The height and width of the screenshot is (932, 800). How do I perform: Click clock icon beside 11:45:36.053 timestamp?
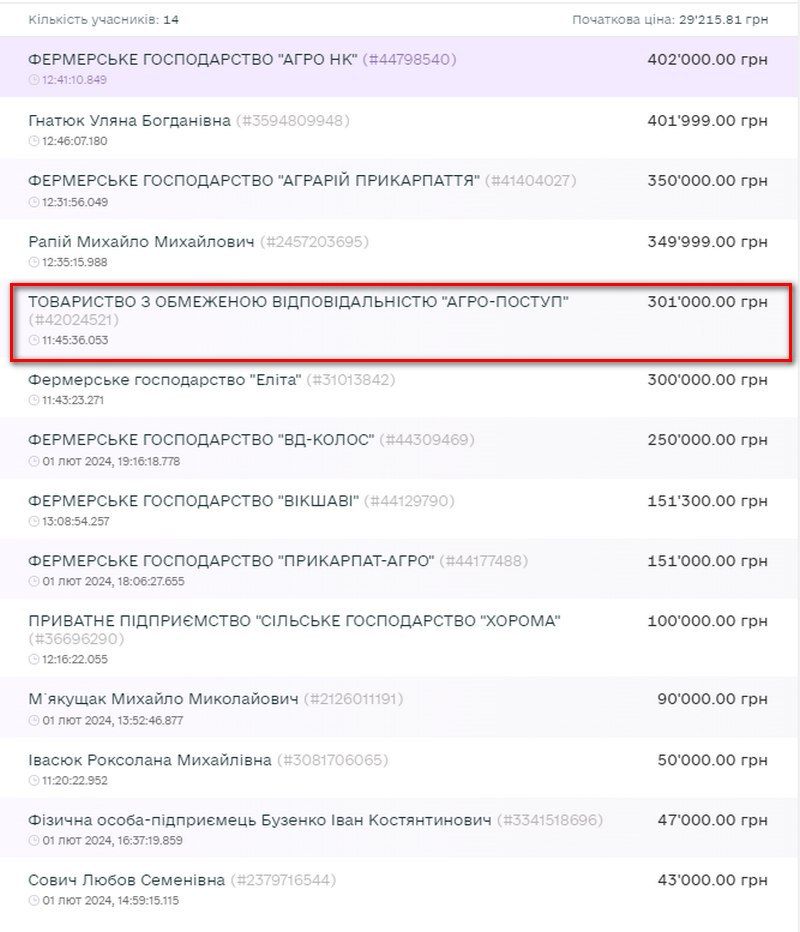point(34,340)
